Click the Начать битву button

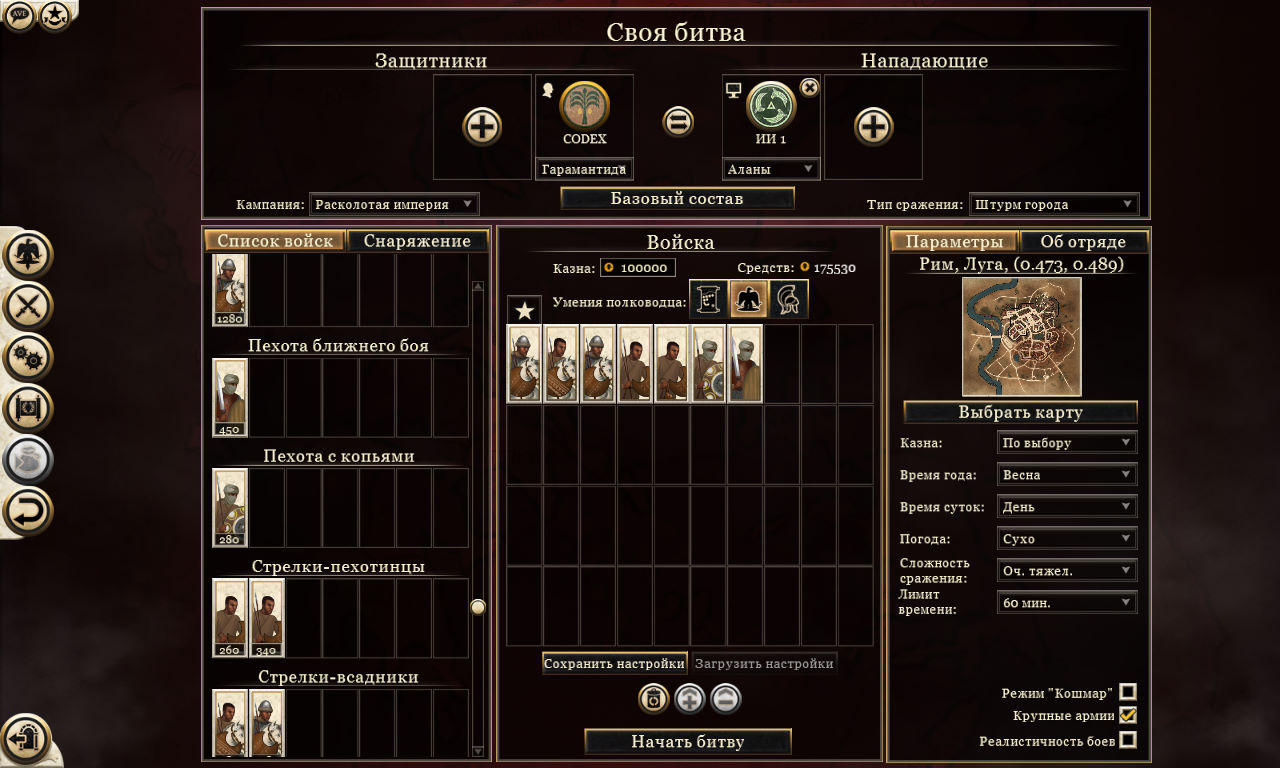pos(688,742)
